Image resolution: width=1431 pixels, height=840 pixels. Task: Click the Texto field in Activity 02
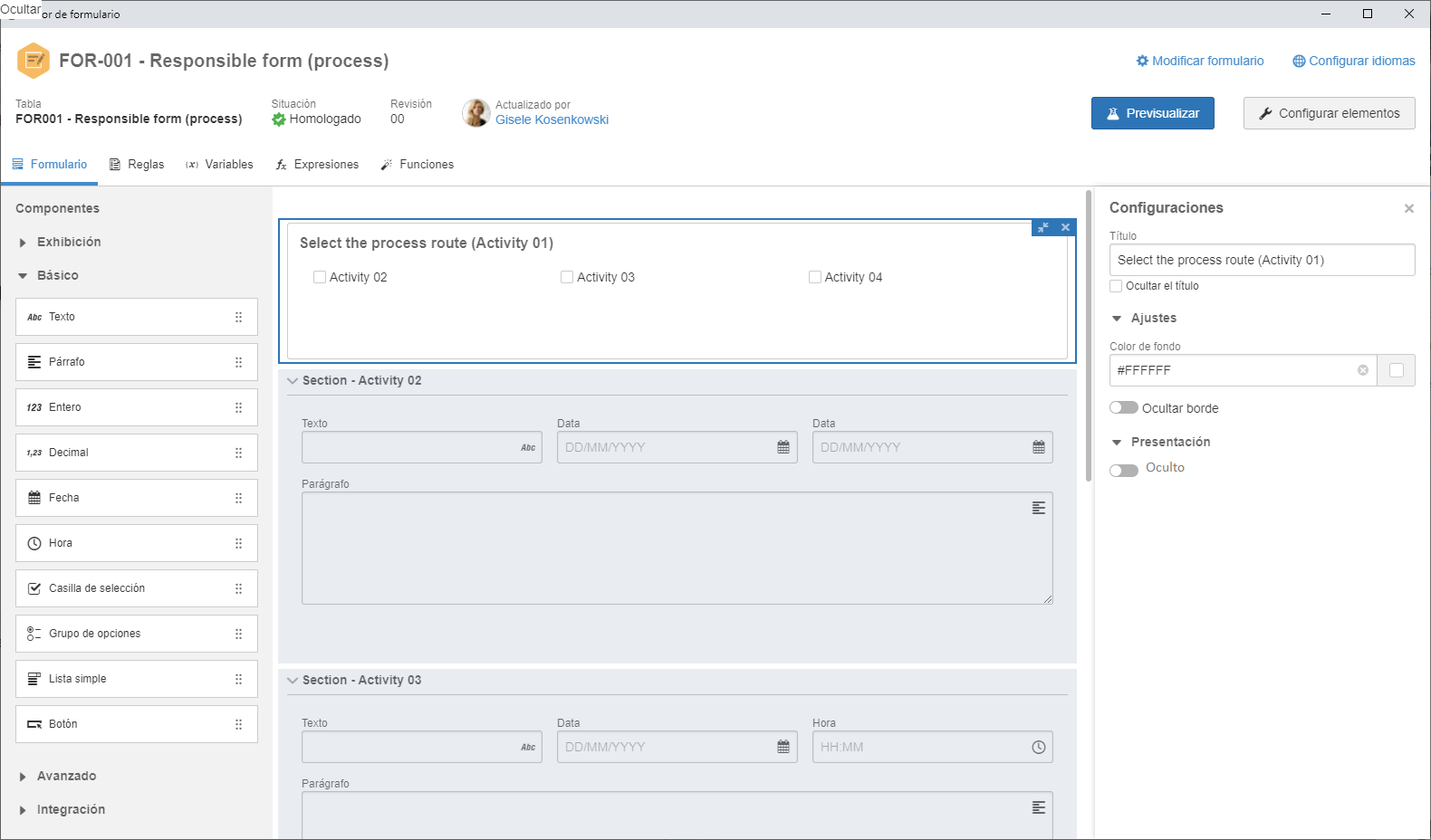422,447
